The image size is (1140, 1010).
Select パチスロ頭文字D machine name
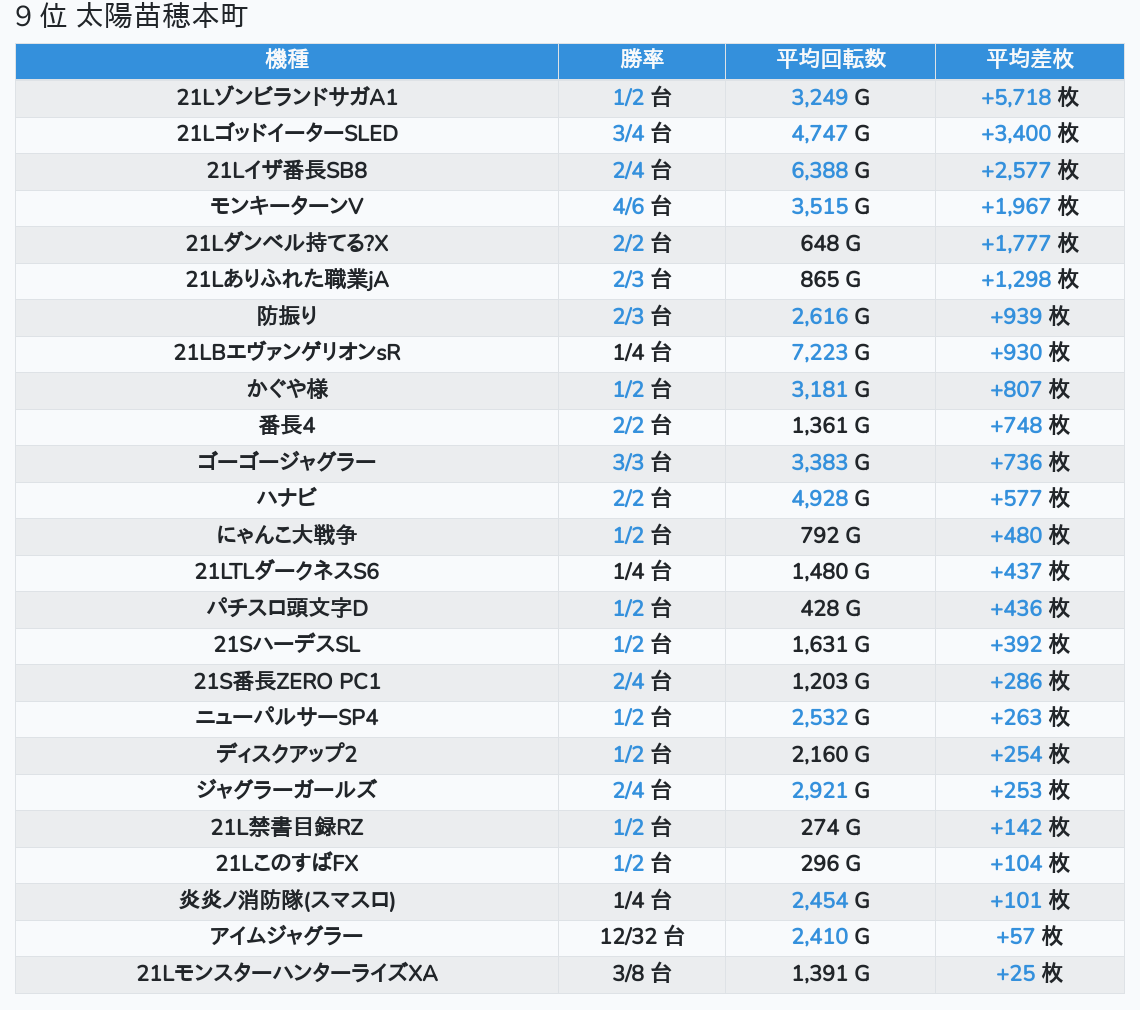pyautogui.click(x=286, y=608)
